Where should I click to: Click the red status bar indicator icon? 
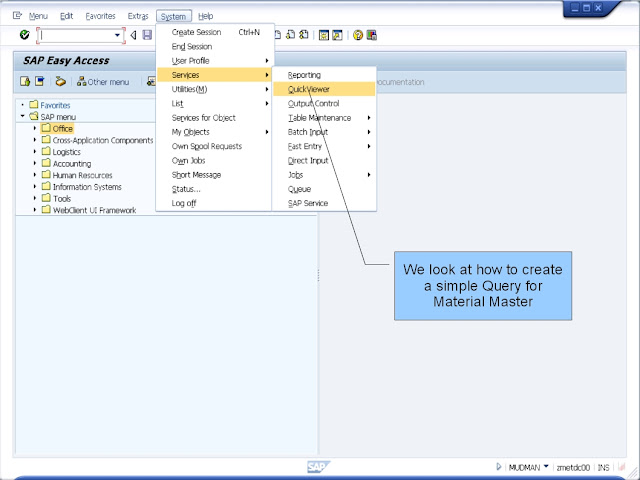pyautogui.click(x=622, y=467)
